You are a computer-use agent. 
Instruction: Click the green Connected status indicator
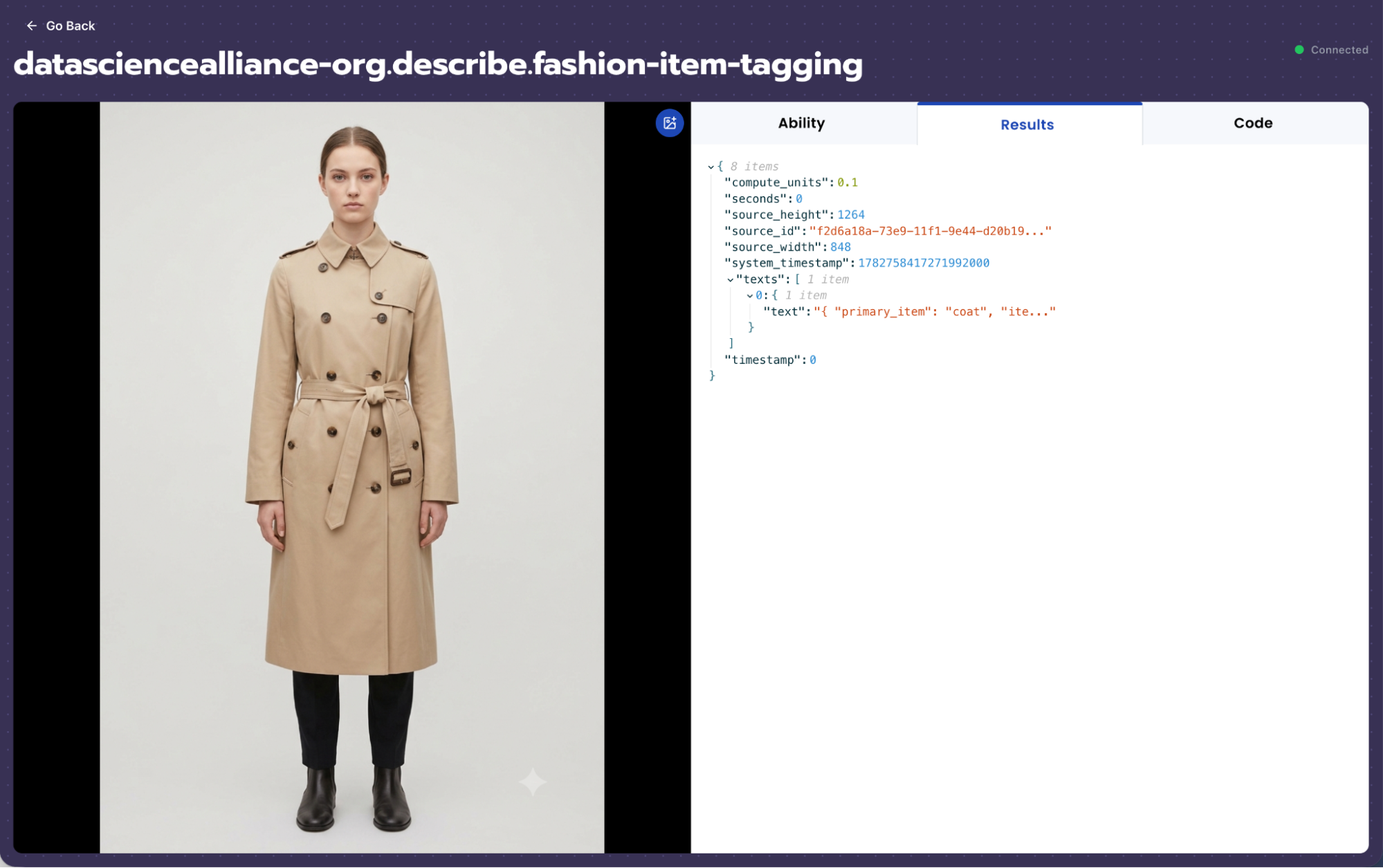coord(1299,50)
